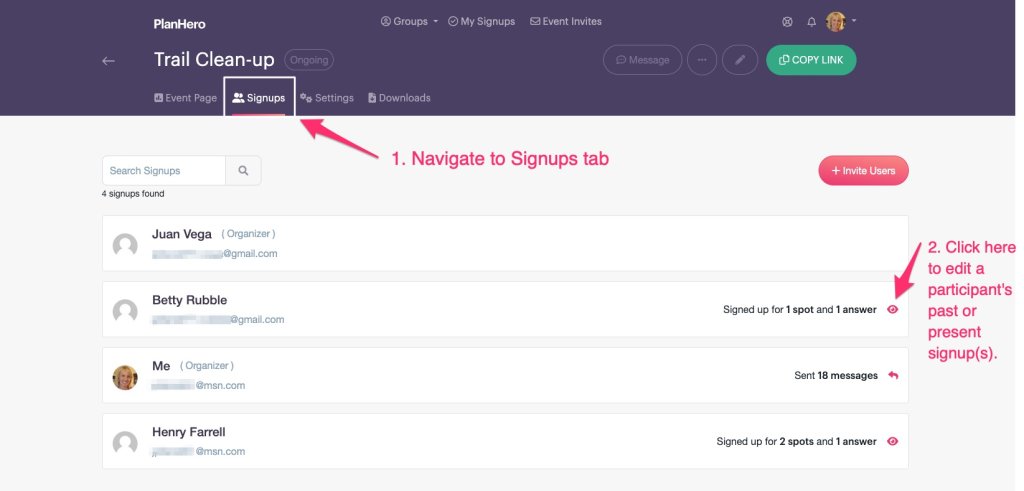Click Betty Rubble's avatar icon

coord(125,310)
